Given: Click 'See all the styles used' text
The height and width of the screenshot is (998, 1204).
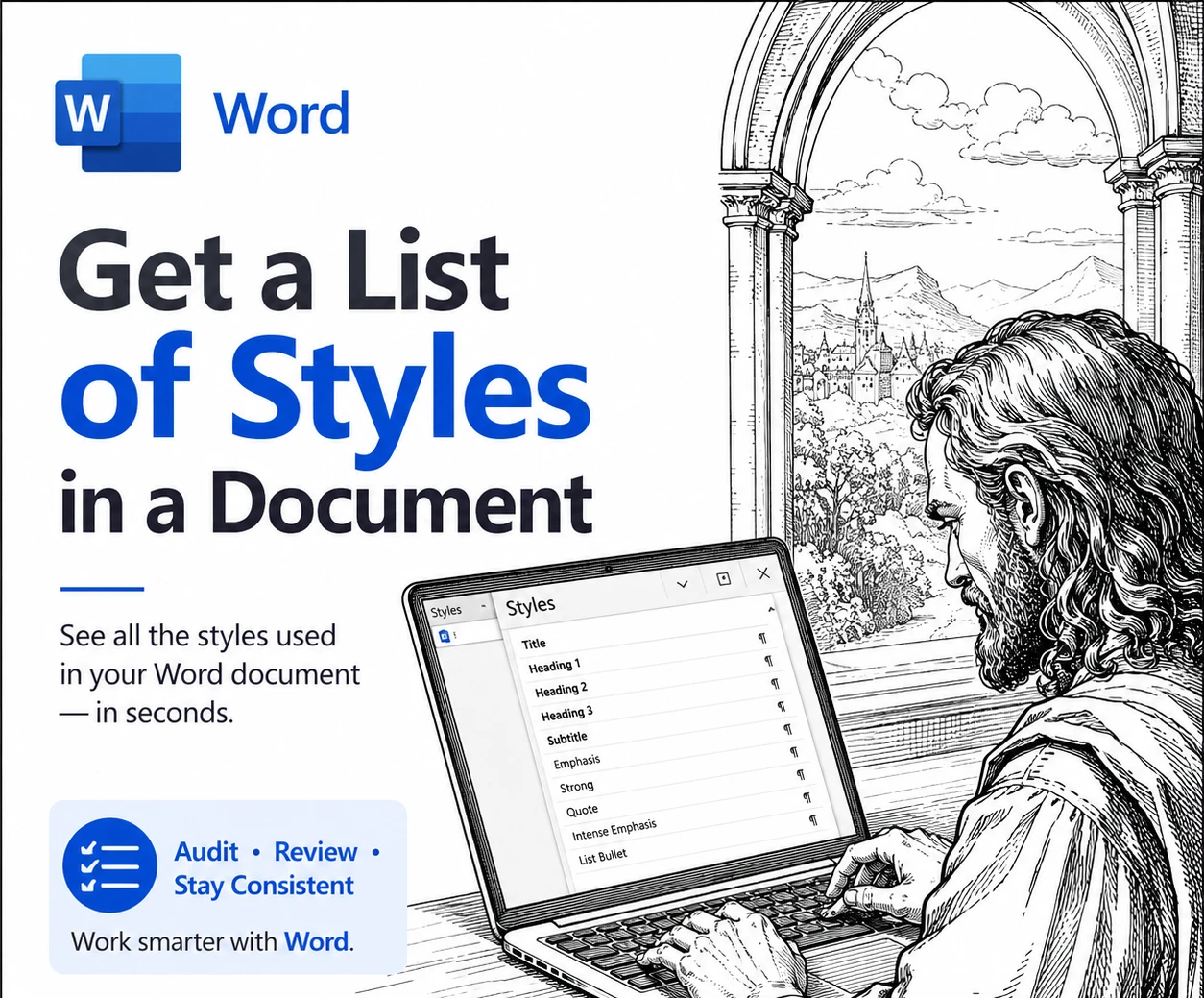Looking at the screenshot, I should point(198,636).
